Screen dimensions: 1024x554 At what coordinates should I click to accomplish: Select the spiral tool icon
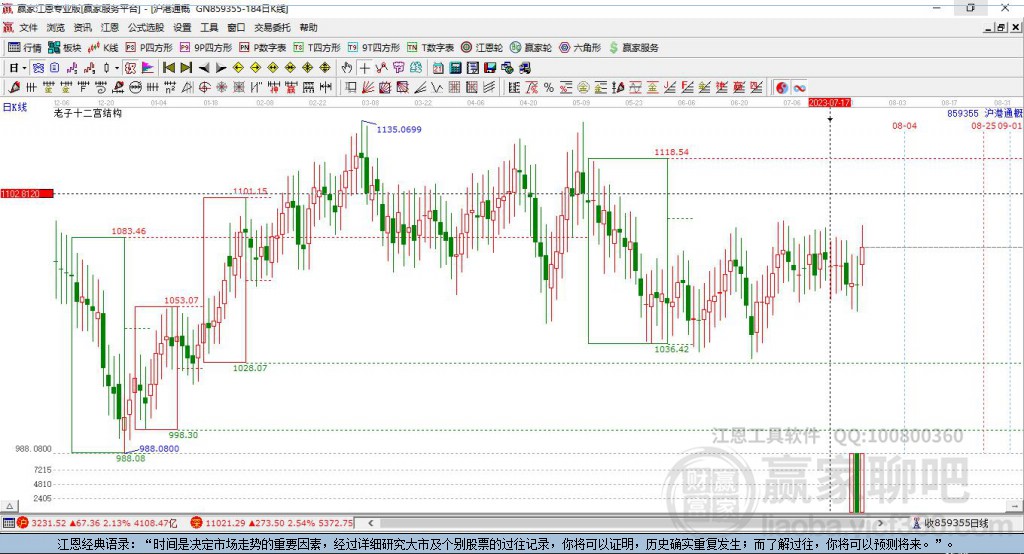tap(100, 88)
